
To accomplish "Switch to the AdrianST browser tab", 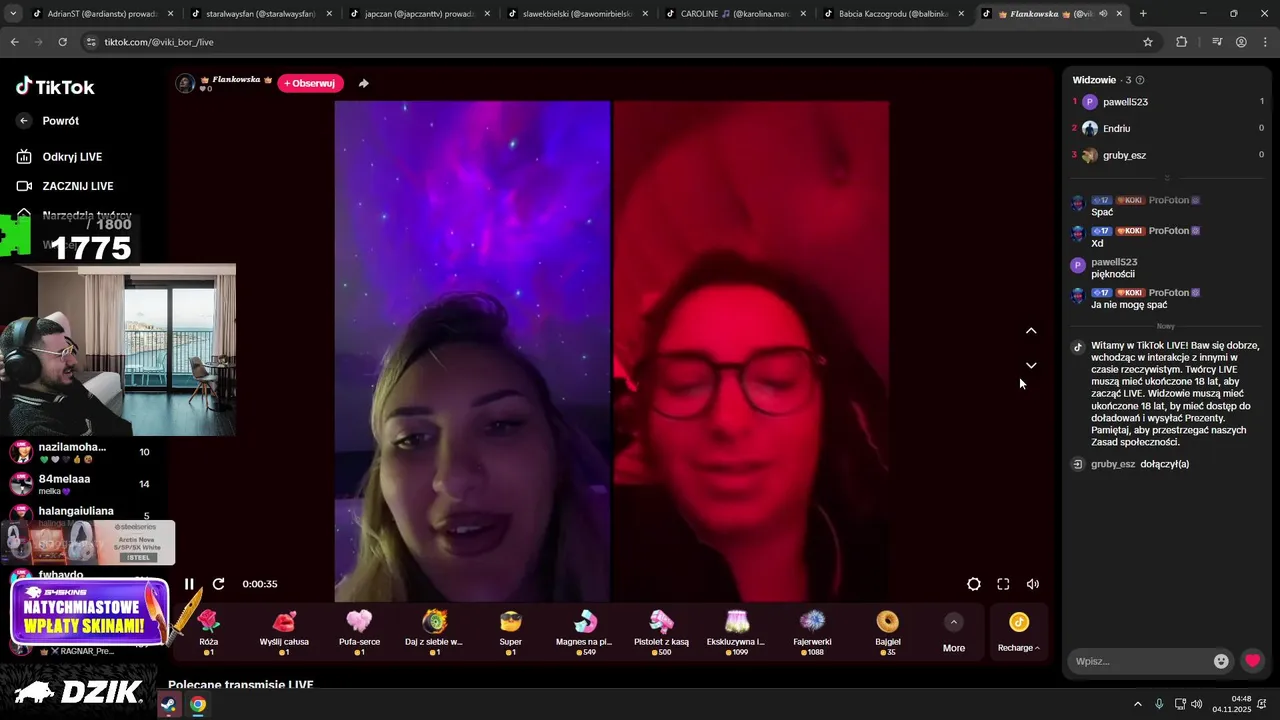I will point(103,14).
